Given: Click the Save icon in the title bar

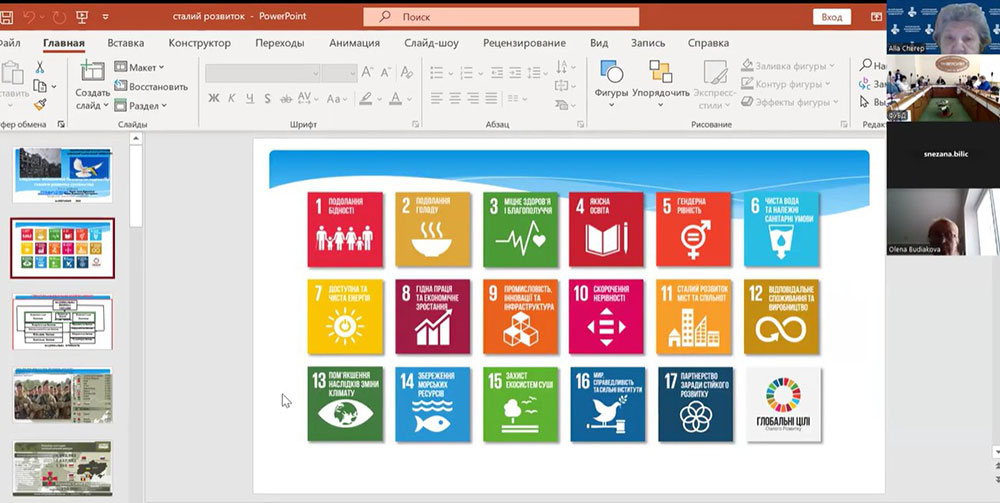Looking at the screenshot, I should coord(5,17).
